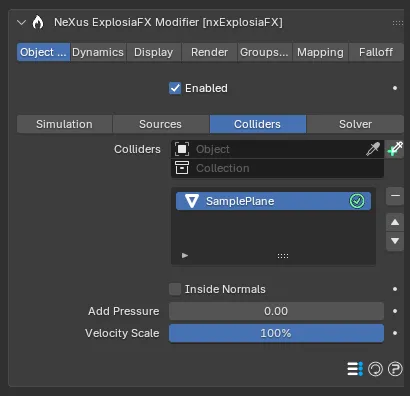Open the Dynamics tab
The height and width of the screenshot is (396, 410).
coord(98,52)
